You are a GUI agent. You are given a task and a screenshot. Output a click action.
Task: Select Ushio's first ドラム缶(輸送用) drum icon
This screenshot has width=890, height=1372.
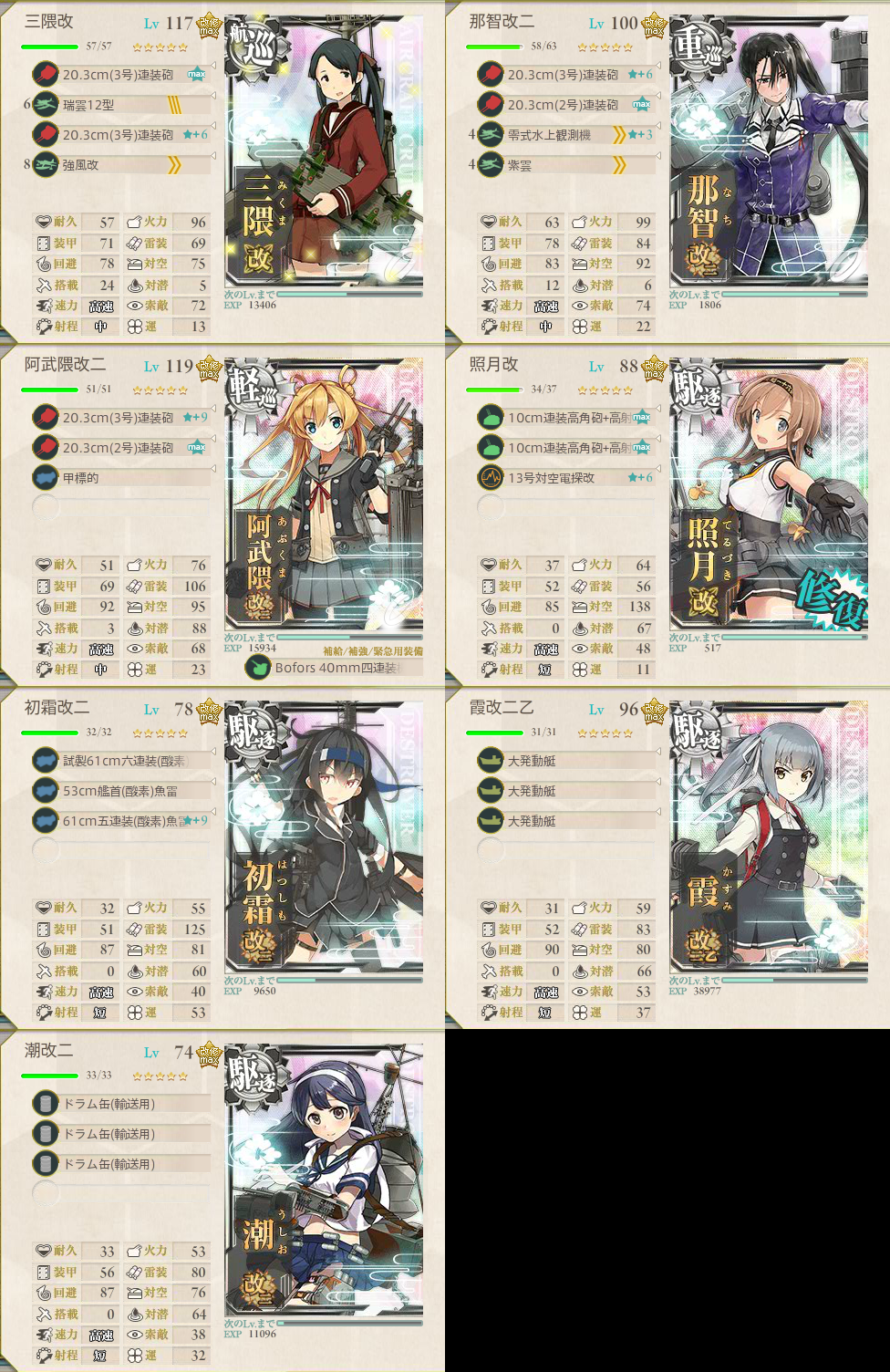(46, 1104)
